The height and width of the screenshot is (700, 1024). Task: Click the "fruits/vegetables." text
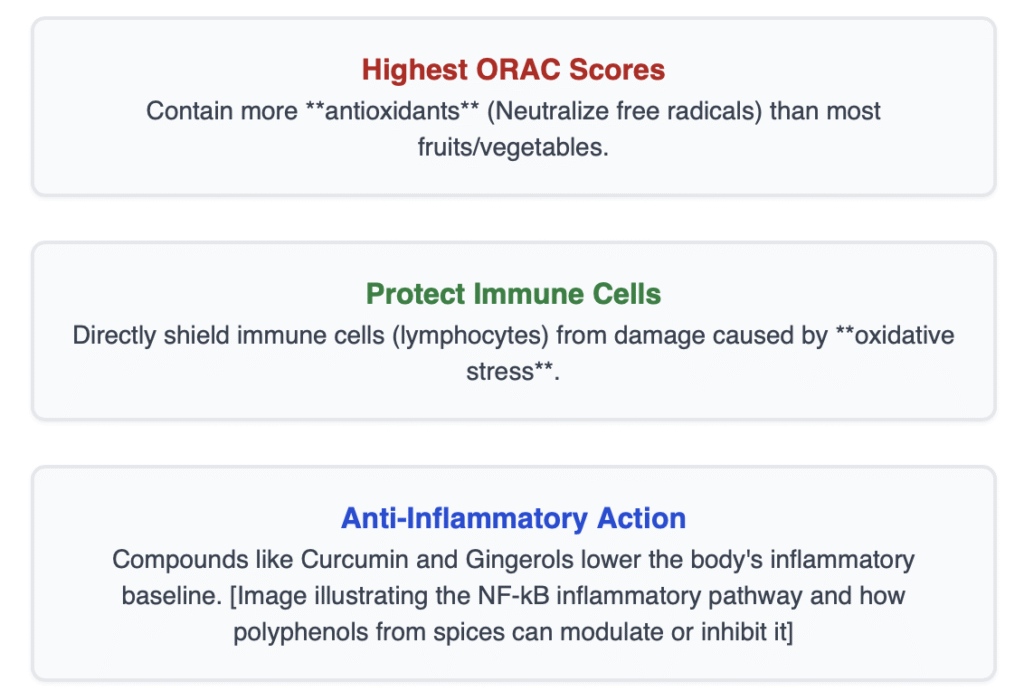513,147
